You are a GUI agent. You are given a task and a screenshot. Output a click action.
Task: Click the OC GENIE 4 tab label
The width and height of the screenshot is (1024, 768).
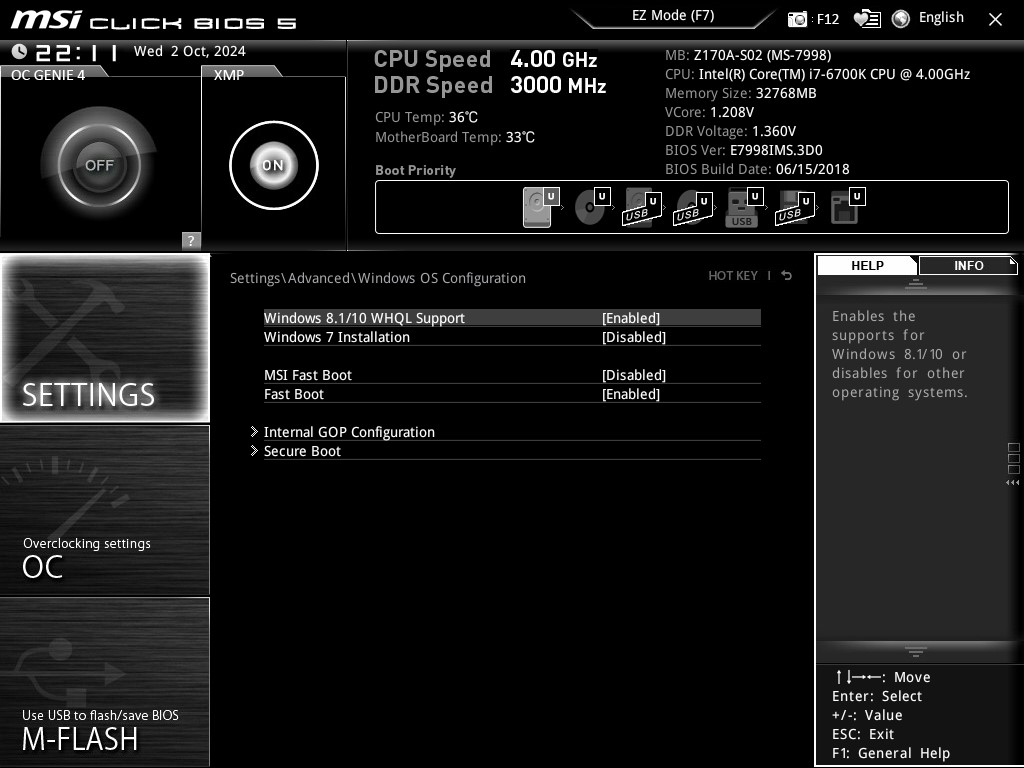(x=48, y=74)
